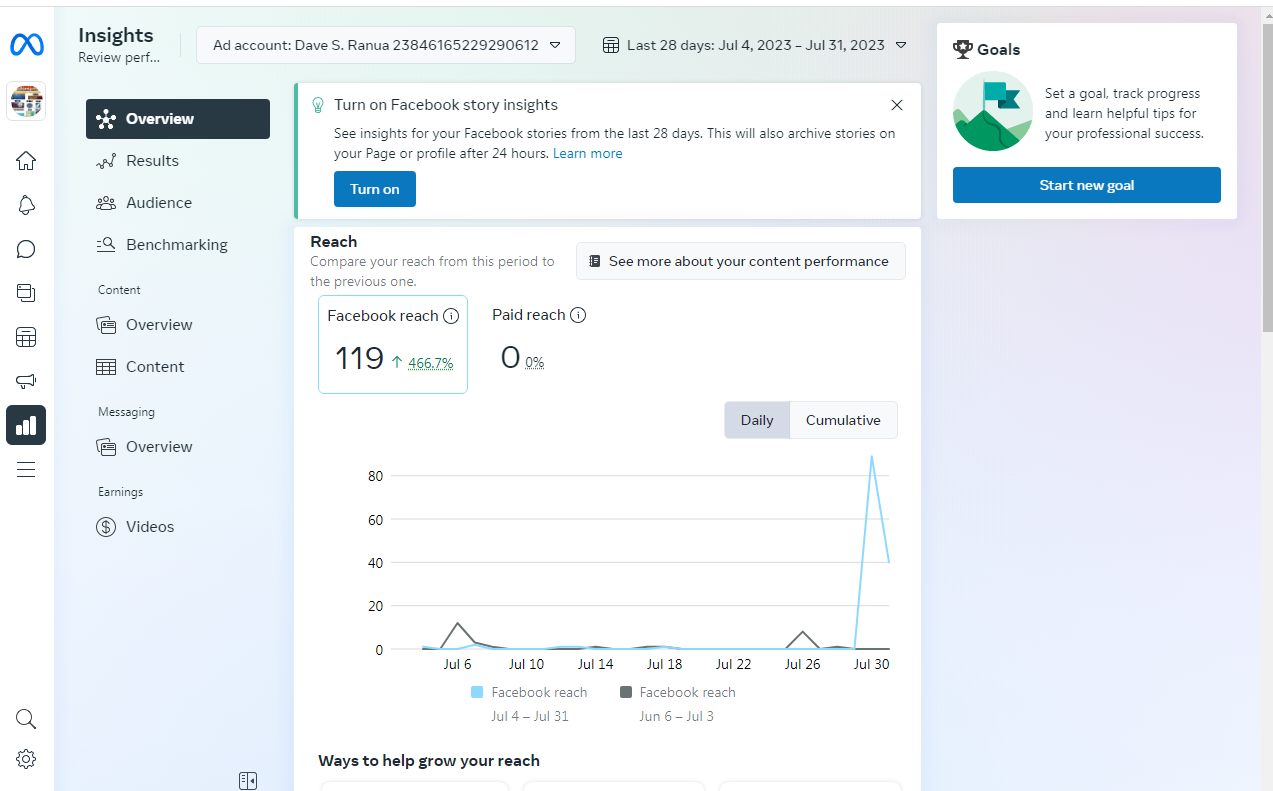Open the Notifications bell icon
This screenshot has height=791, width=1273.
point(26,205)
